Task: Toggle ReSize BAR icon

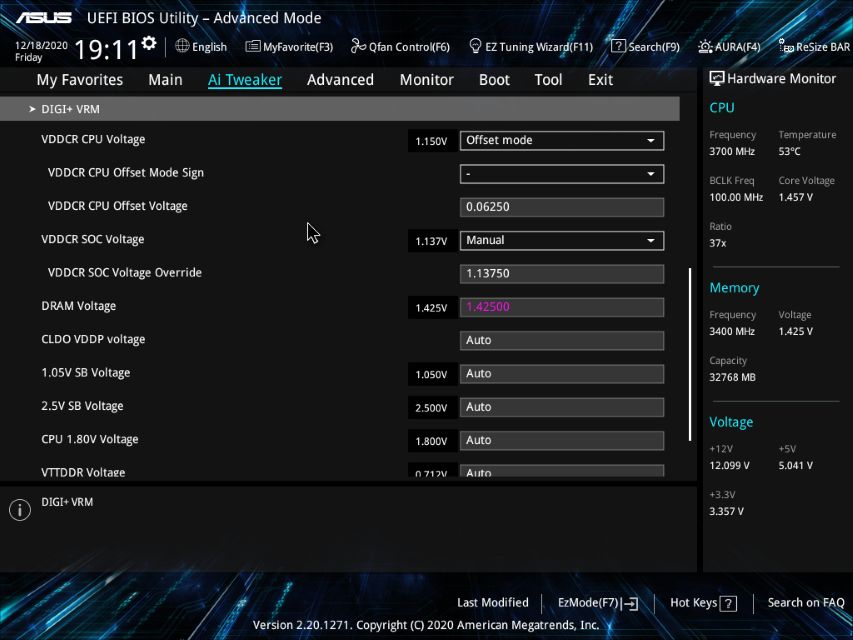Action: pyautogui.click(x=786, y=47)
